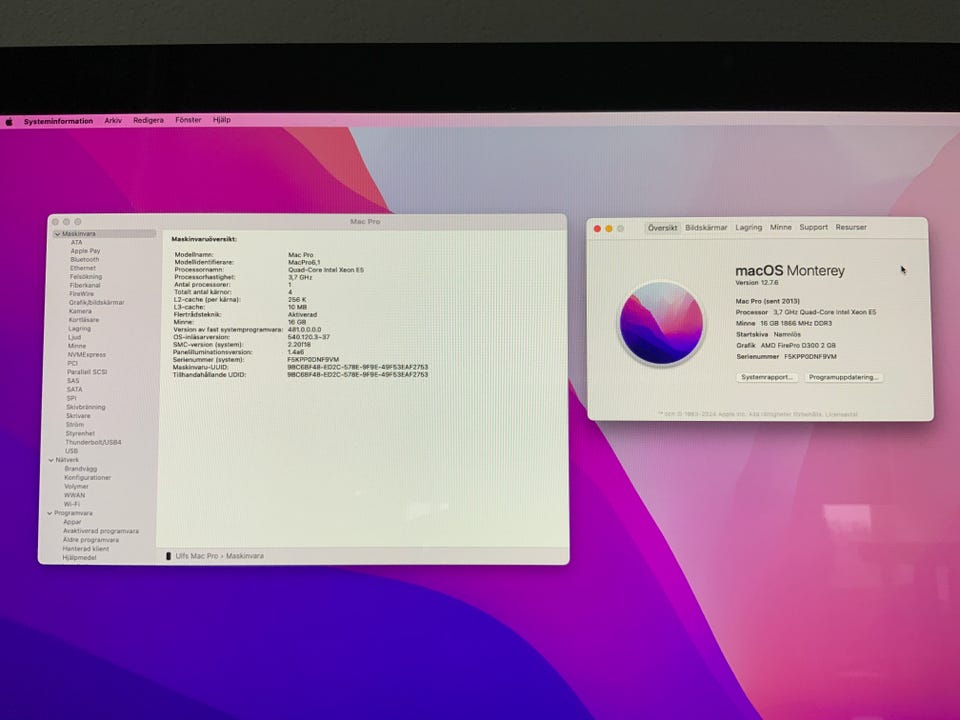Screen dimensions: 960x720
Task: Click the Programuppdatering... button
Action: coord(844,378)
